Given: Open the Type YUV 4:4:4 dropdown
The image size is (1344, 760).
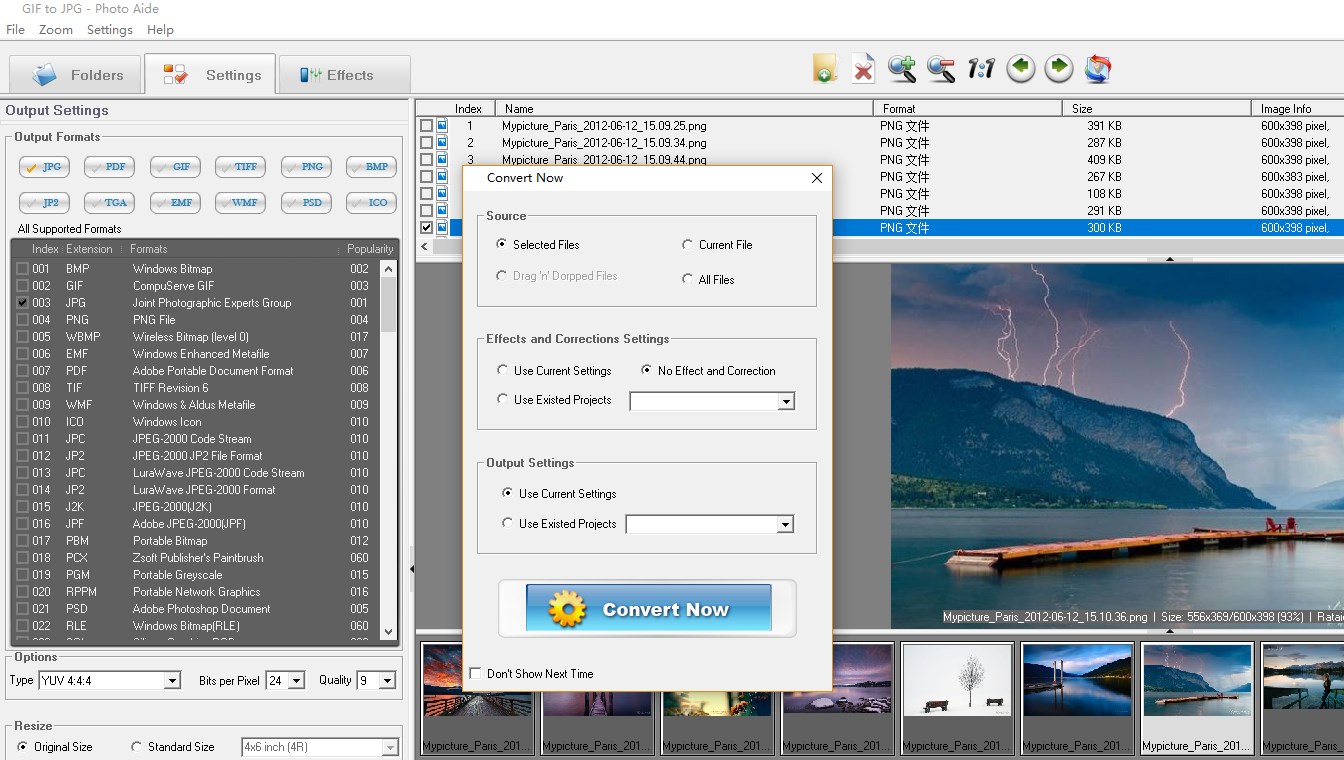Looking at the screenshot, I should 172,681.
